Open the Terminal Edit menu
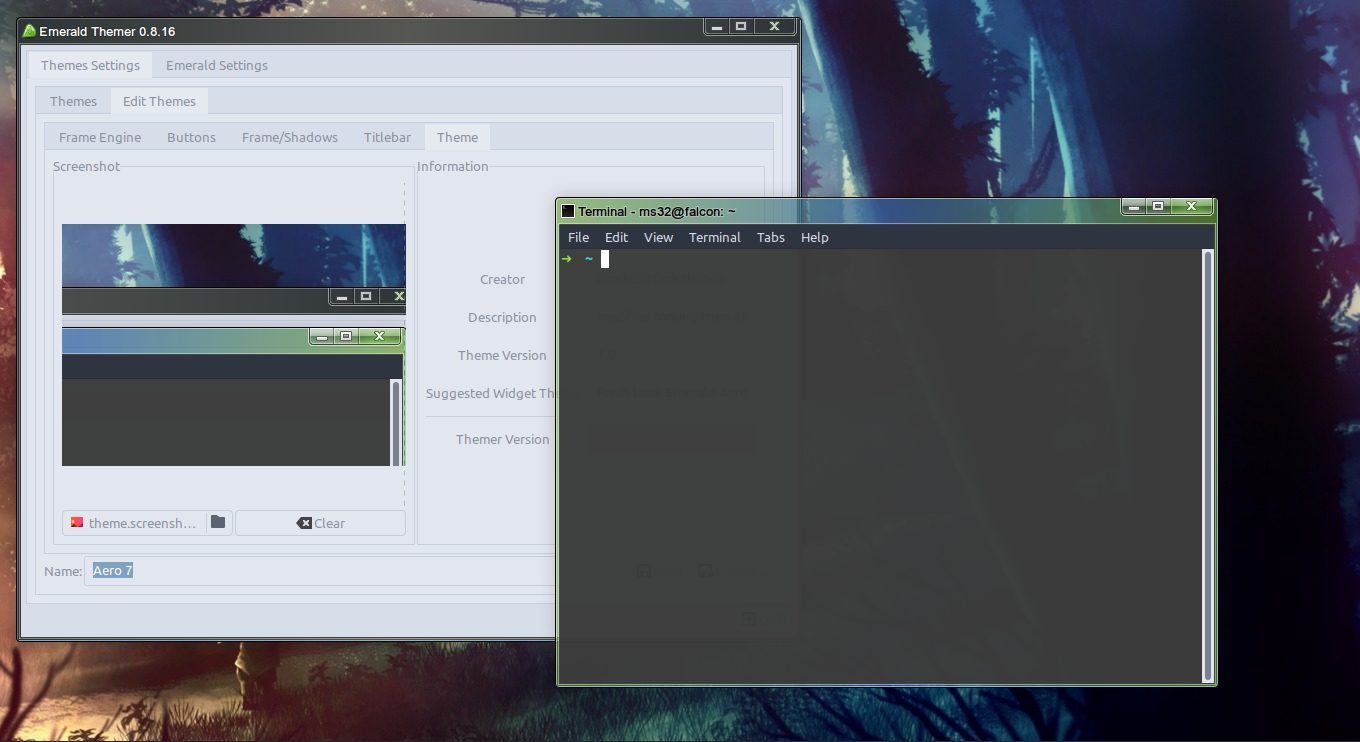The width and height of the screenshot is (1360, 742). pos(616,237)
